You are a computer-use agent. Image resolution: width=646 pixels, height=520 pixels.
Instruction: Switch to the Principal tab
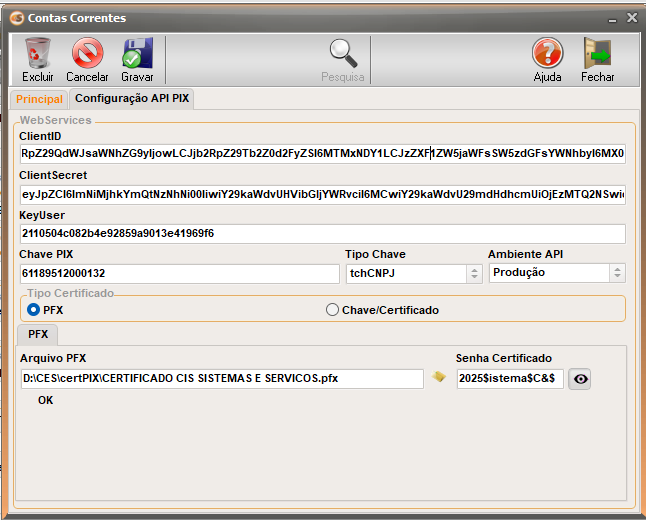(x=39, y=99)
